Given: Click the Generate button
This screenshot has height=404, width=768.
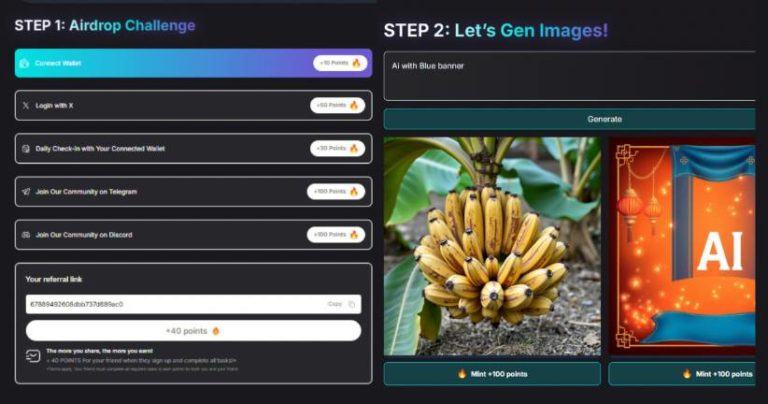Looking at the screenshot, I should 569,119.
